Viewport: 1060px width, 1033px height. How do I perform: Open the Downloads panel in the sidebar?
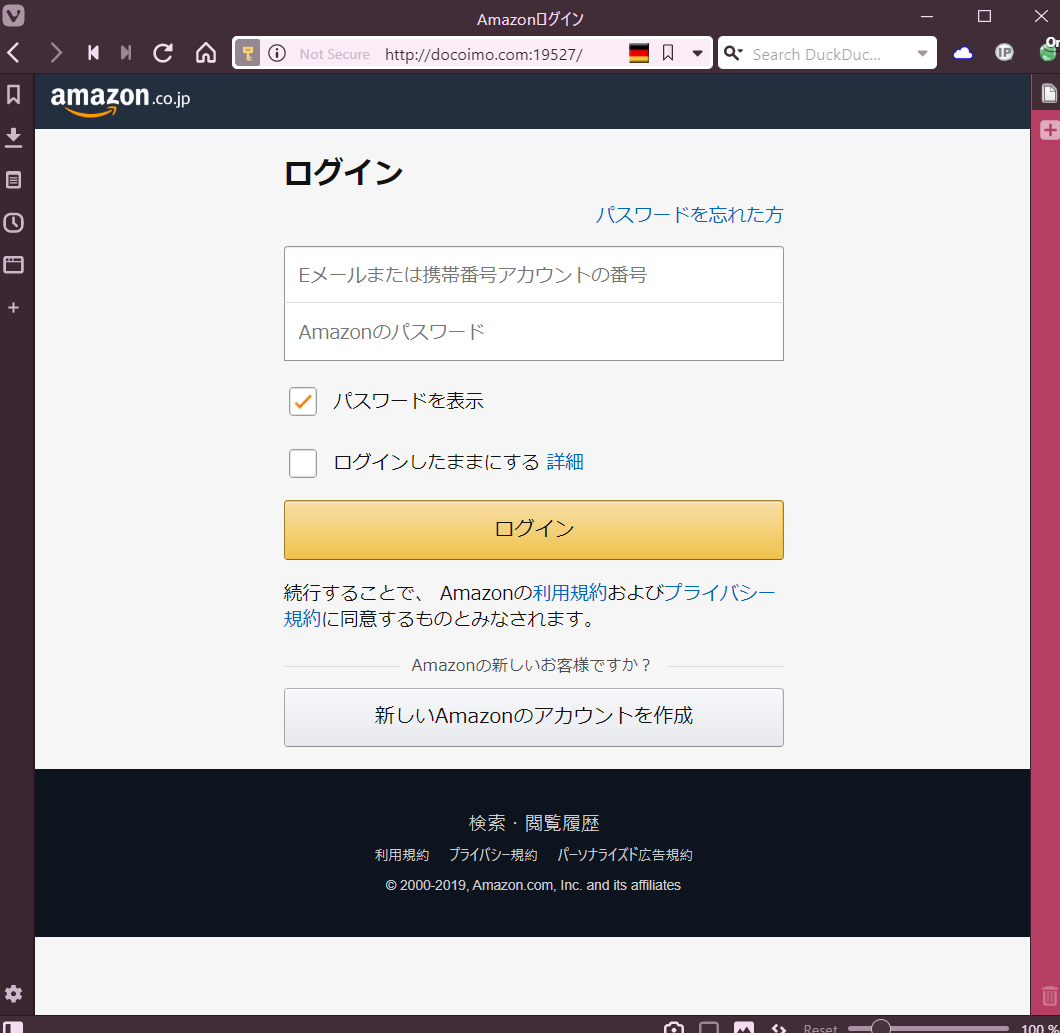pos(14,137)
